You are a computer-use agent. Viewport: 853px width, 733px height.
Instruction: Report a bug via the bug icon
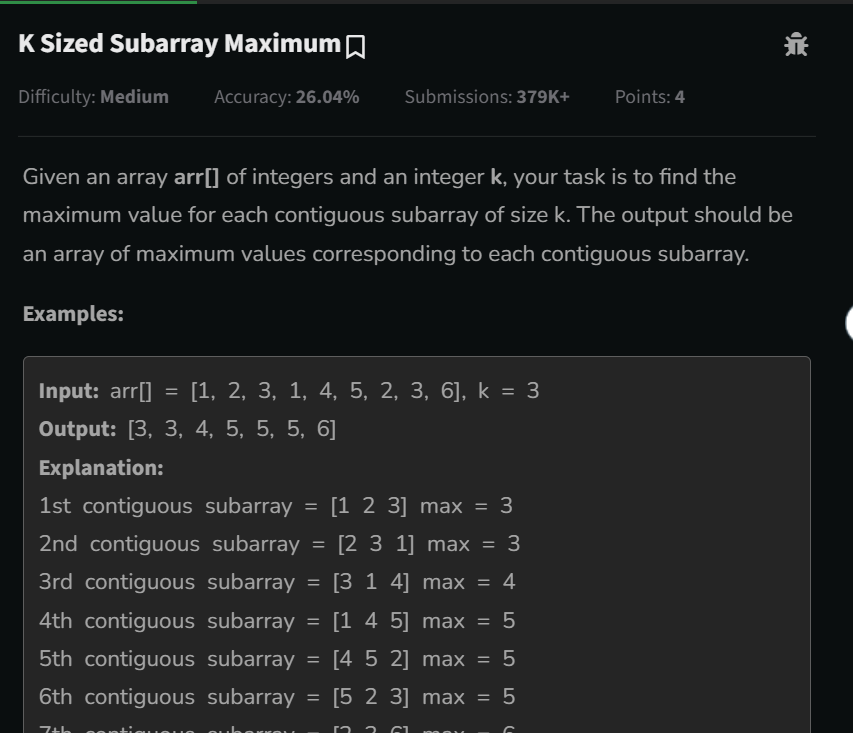click(x=796, y=45)
